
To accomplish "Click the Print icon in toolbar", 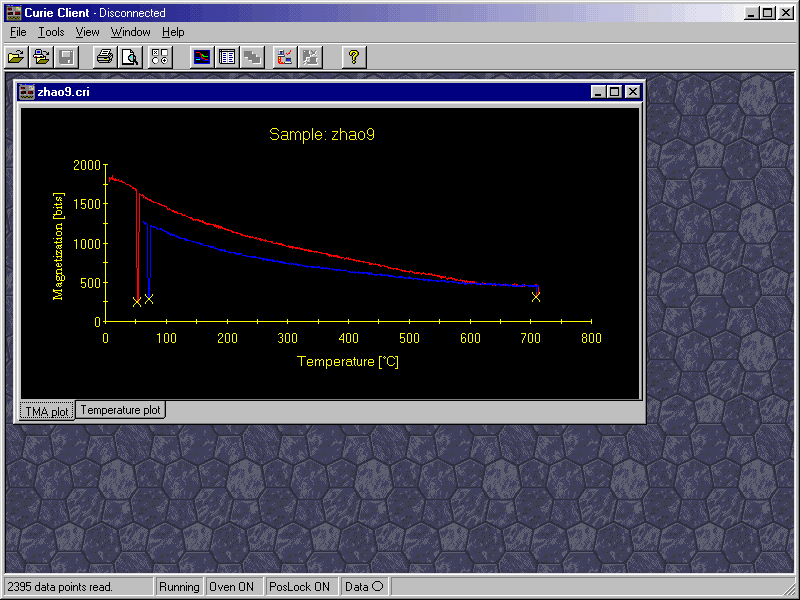I will [x=104, y=57].
